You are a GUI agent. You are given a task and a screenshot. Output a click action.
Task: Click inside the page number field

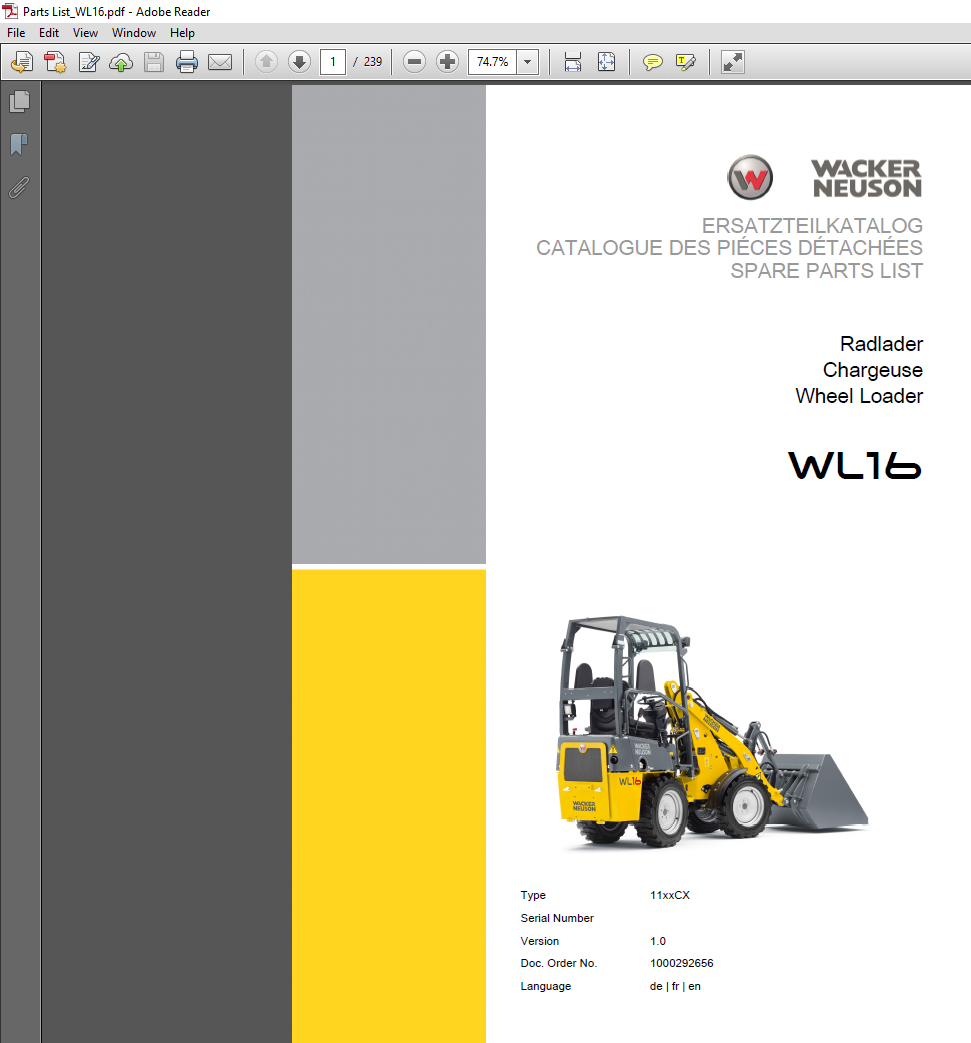(x=332, y=61)
